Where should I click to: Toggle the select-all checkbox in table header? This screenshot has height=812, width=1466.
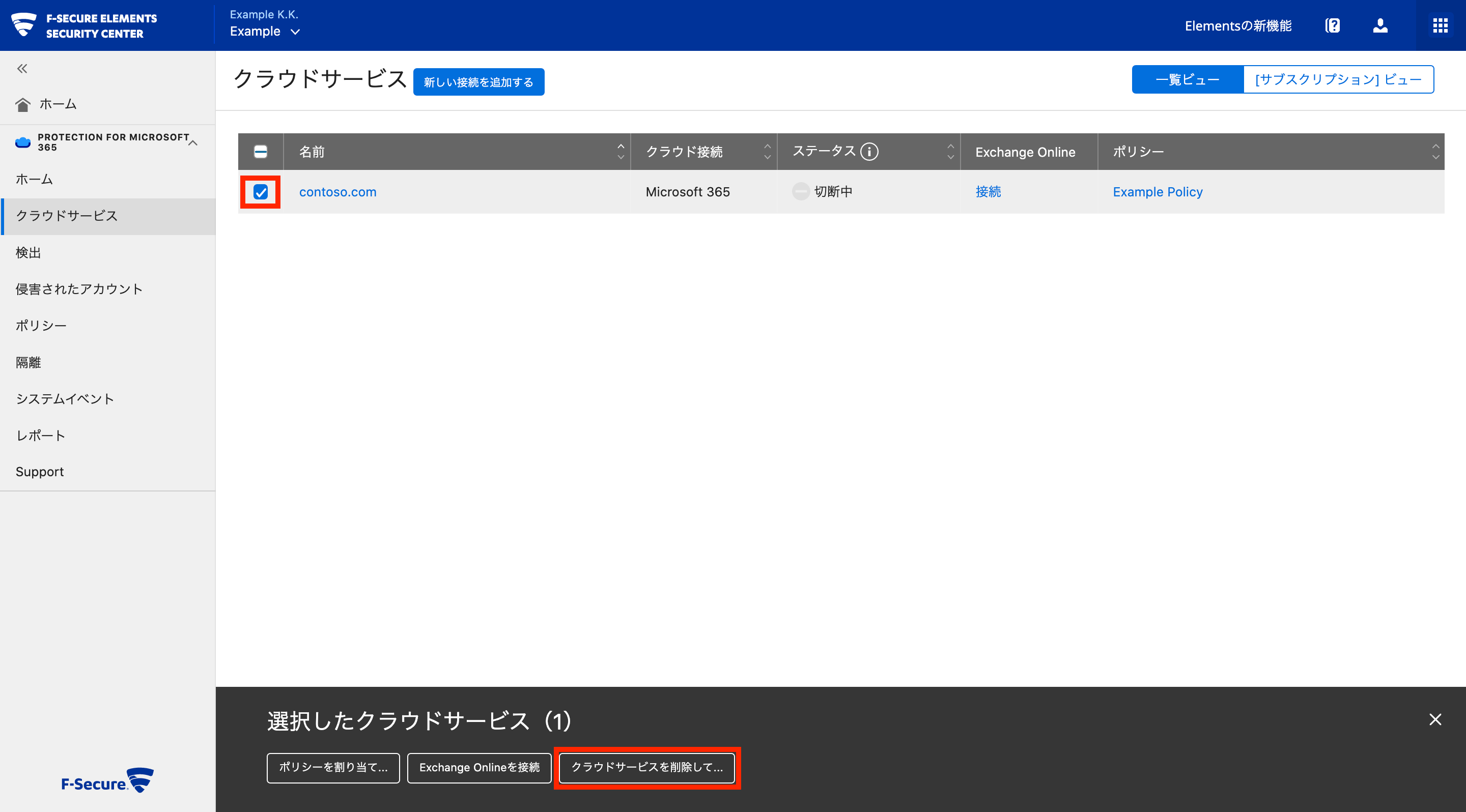click(260, 152)
